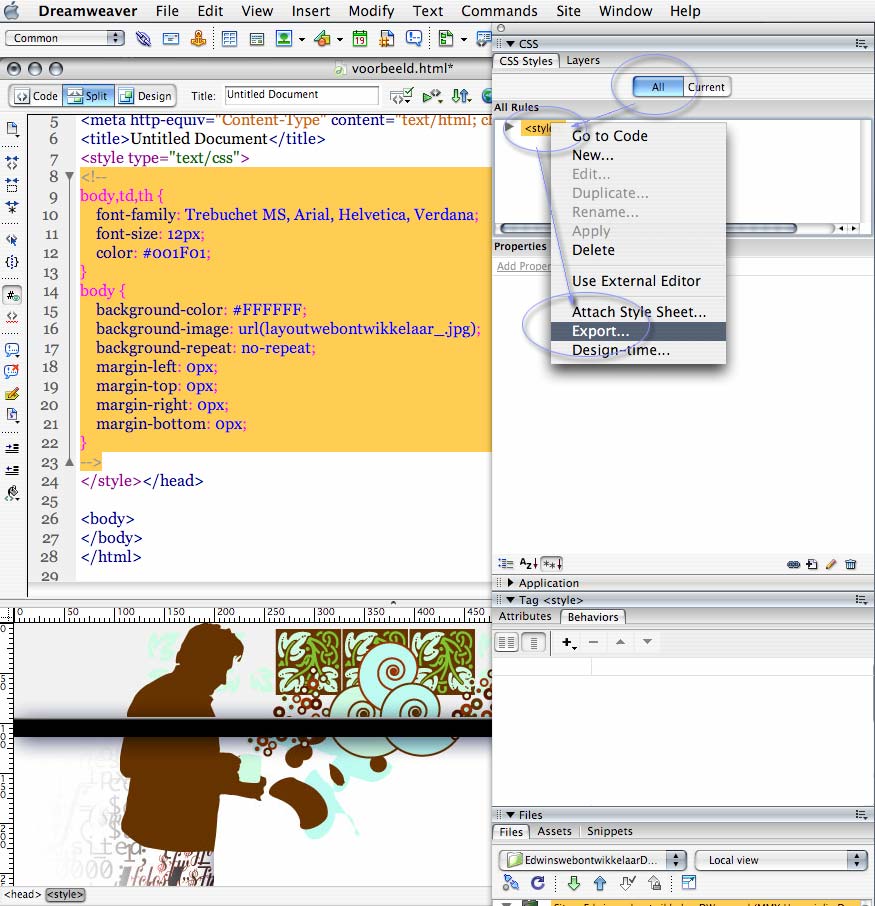Image resolution: width=875 pixels, height=906 pixels.
Task: Click the blue Put Files arrow
Action: tap(600, 883)
